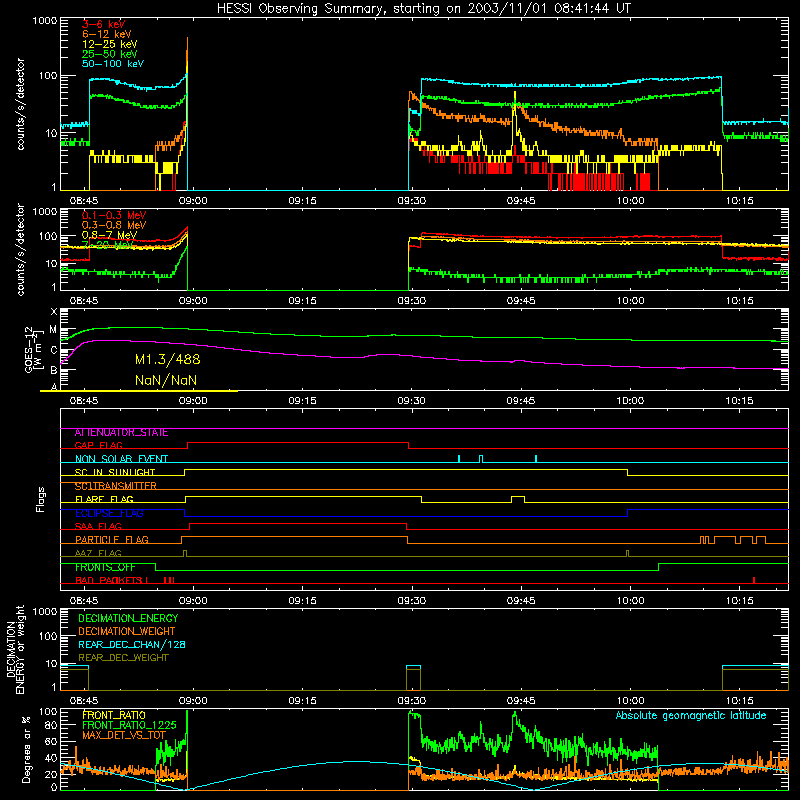Image resolution: width=800 pixels, height=800 pixels.
Task: Click the 0.8-7 MeV legend label
Action: coord(109,235)
